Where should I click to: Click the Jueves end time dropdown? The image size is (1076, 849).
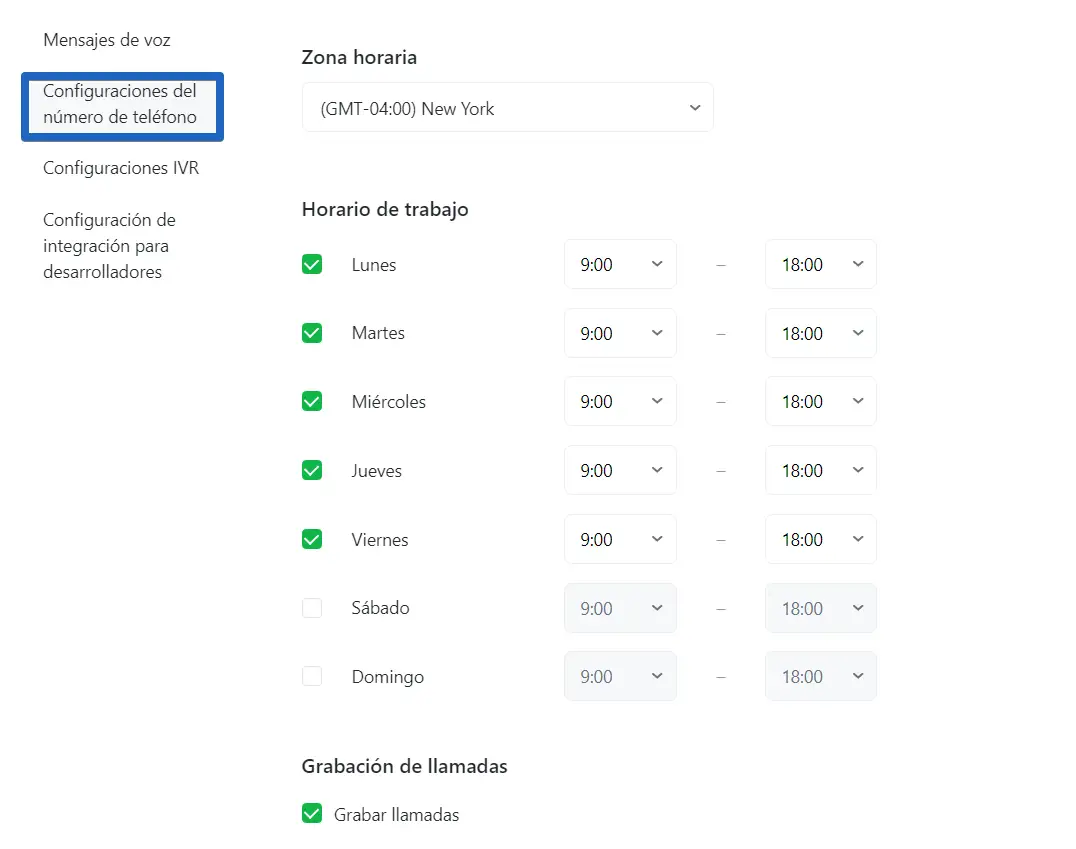[820, 471]
